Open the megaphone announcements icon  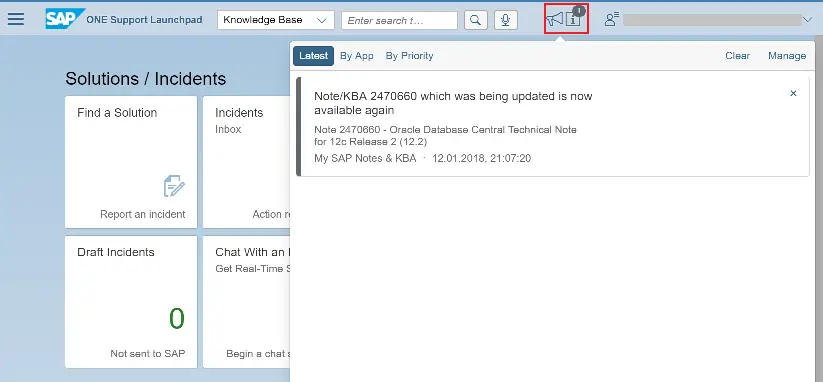click(x=555, y=19)
